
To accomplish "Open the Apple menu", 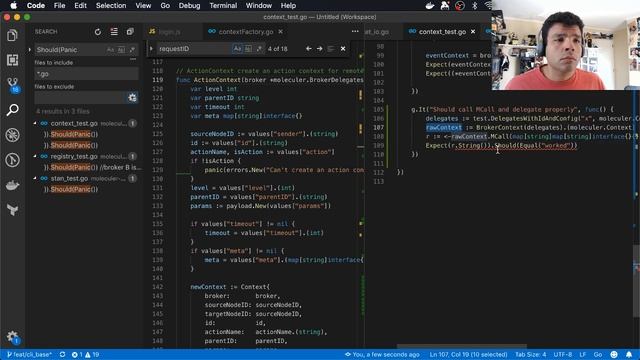I will pos(13,6).
